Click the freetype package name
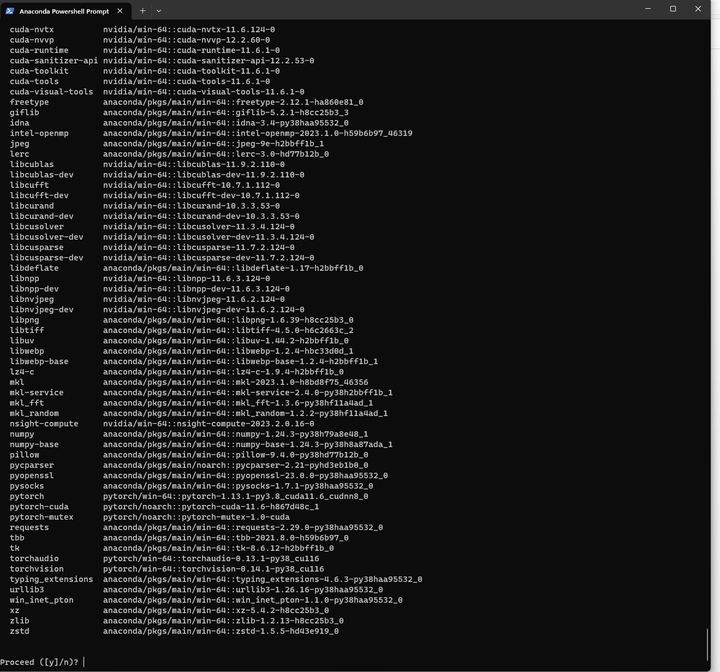This screenshot has height=672, width=720. 29,102
